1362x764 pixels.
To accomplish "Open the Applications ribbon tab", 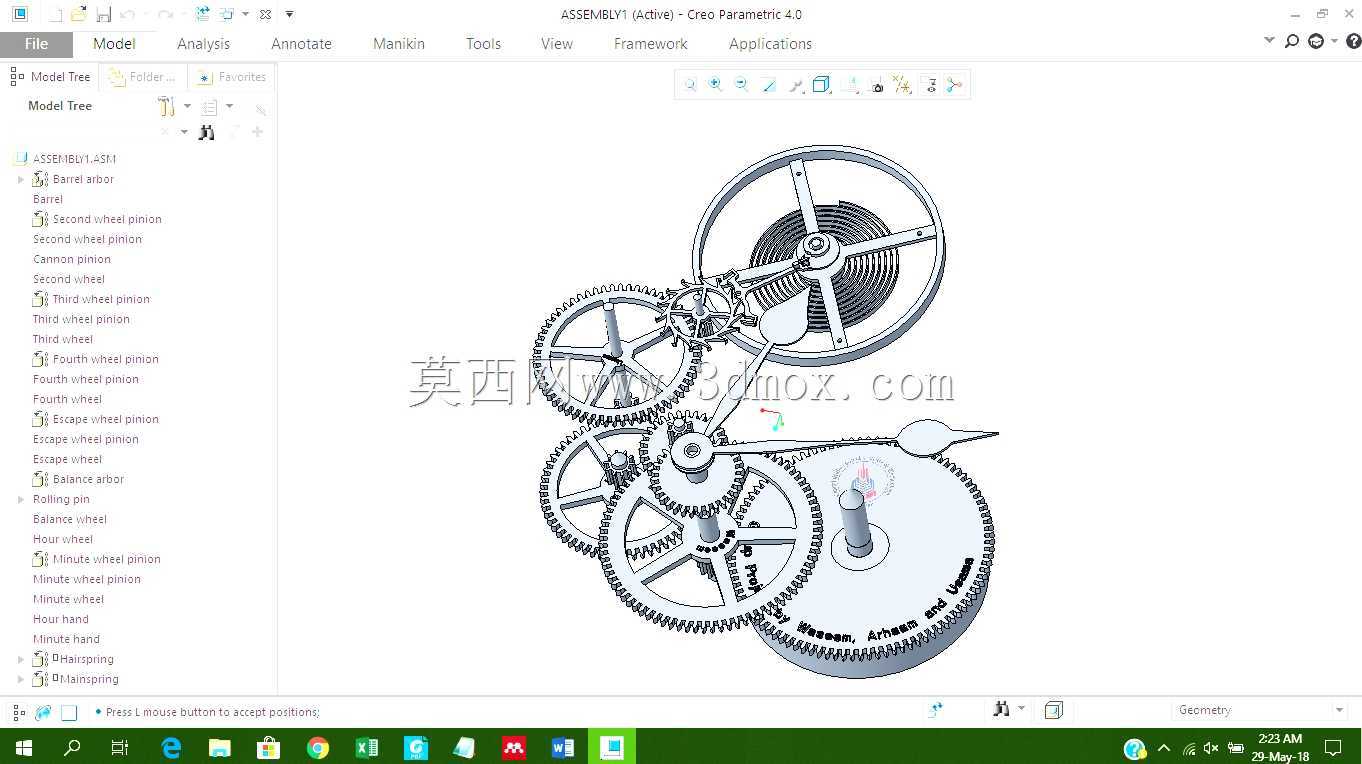I will coord(770,44).
